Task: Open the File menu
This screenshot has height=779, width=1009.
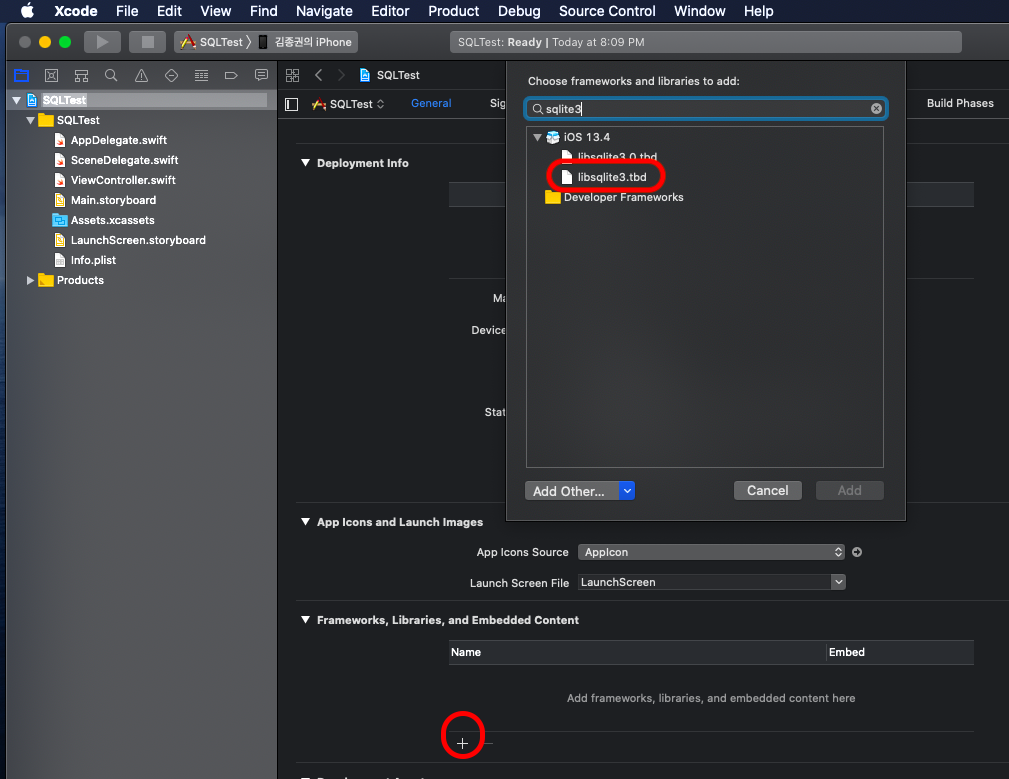Action: (127, 11)
